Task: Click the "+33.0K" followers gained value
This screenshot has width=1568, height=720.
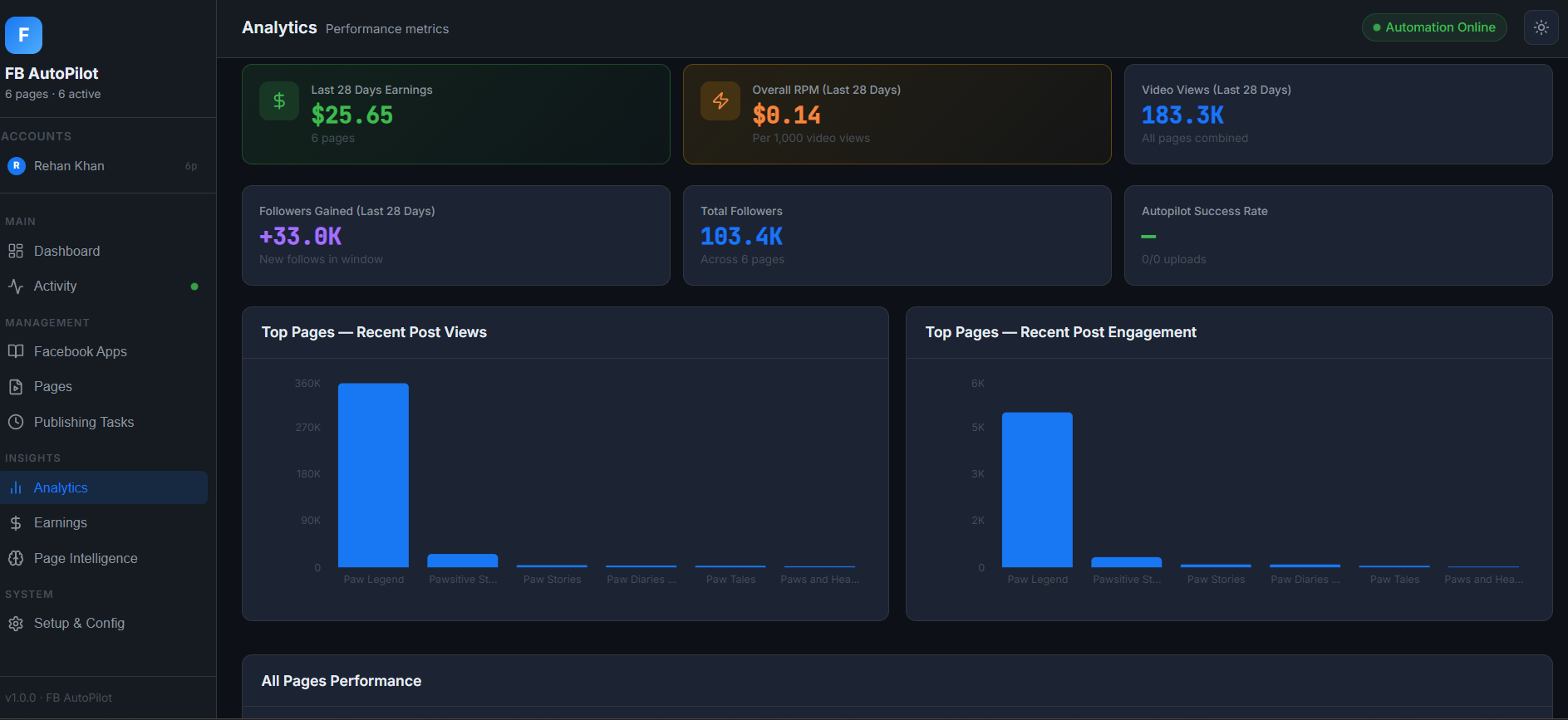Action: coord(301,236)
